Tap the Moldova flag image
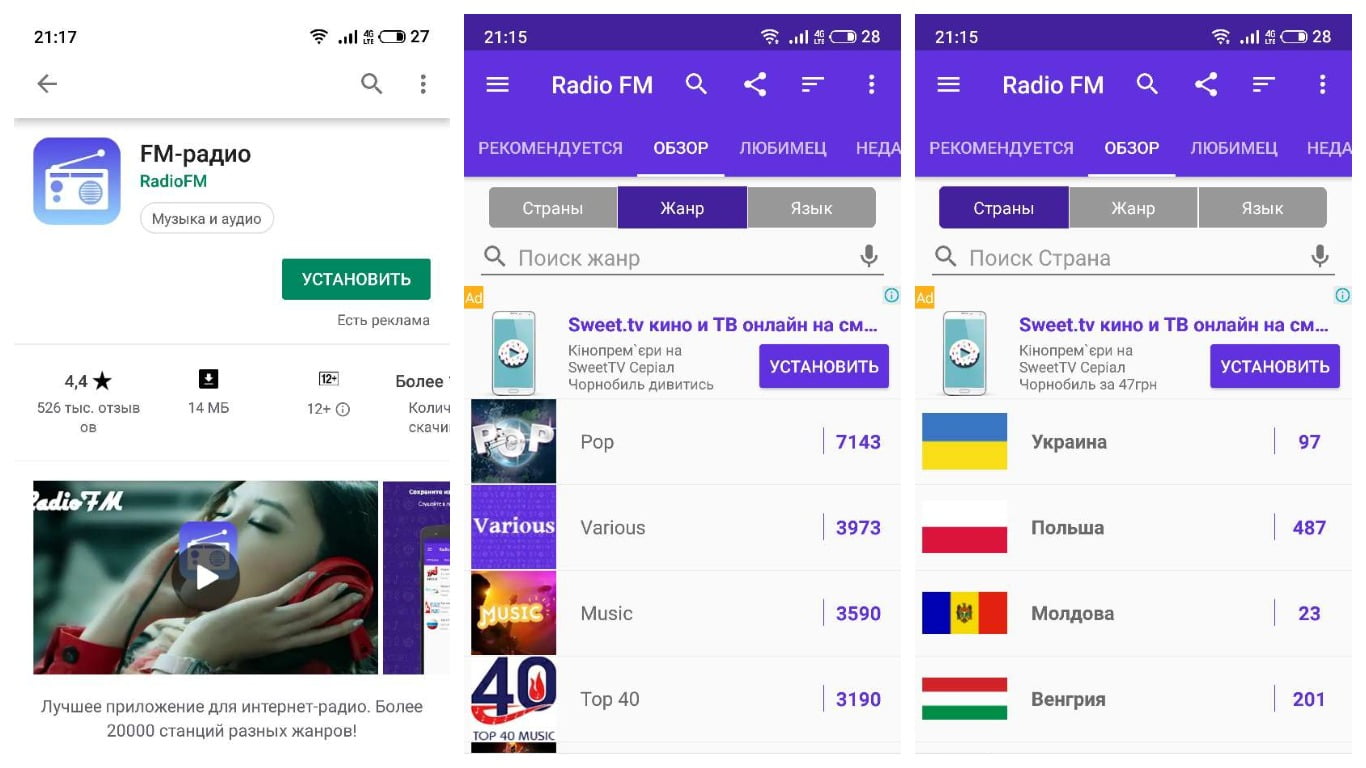 coord(964,613)
